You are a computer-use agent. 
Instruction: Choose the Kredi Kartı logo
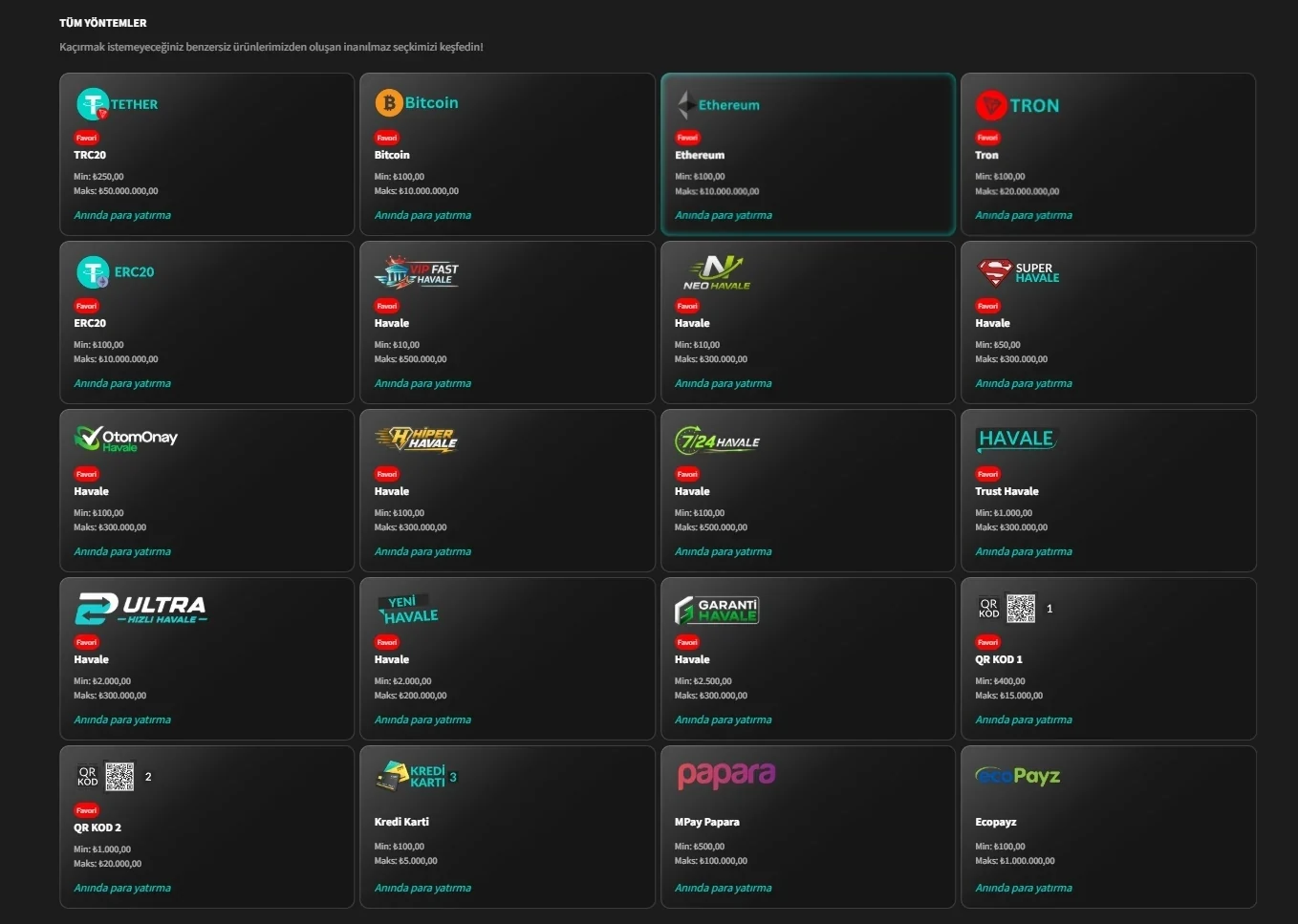(x=416, y=776)
